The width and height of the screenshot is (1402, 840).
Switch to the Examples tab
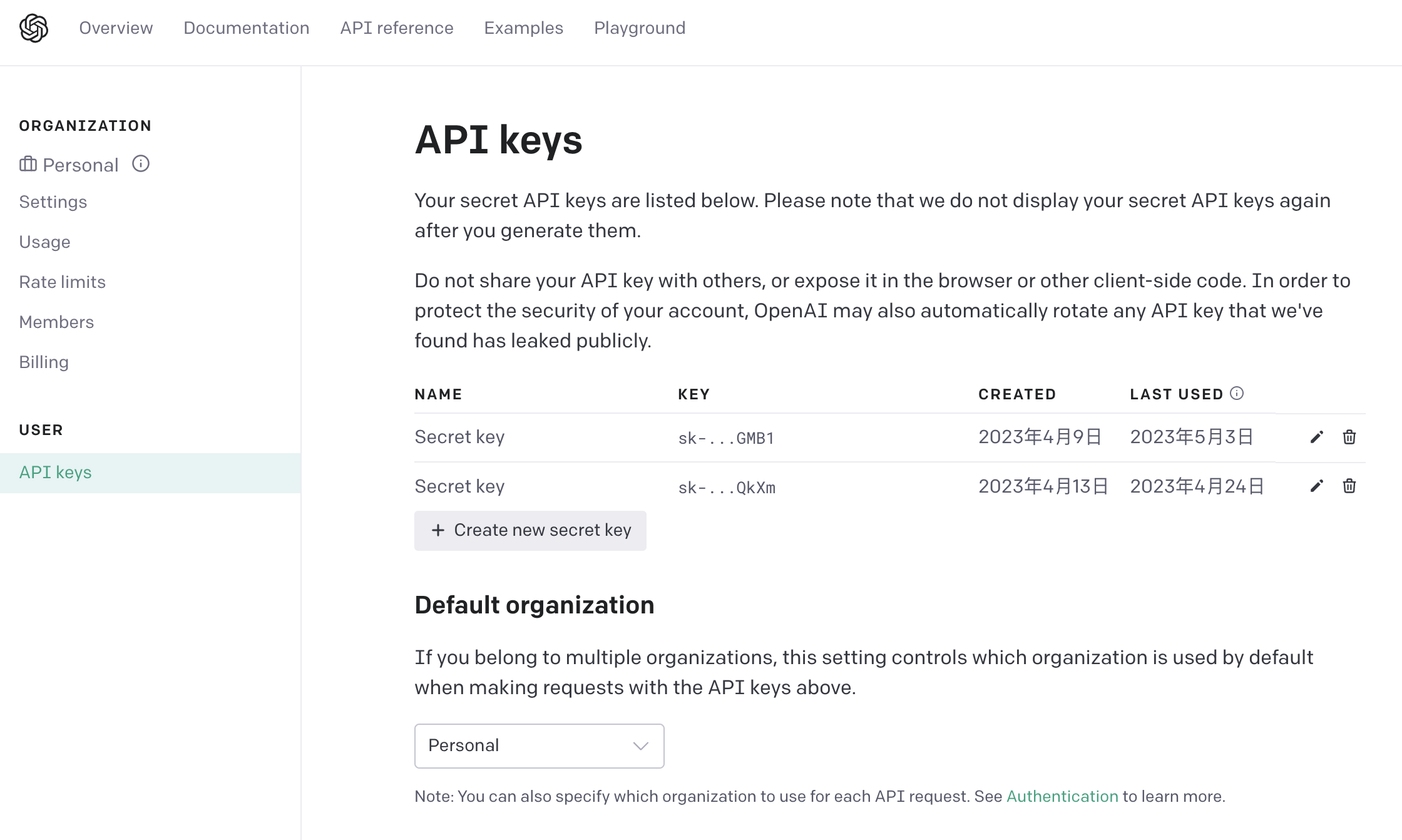click(524, 28)
